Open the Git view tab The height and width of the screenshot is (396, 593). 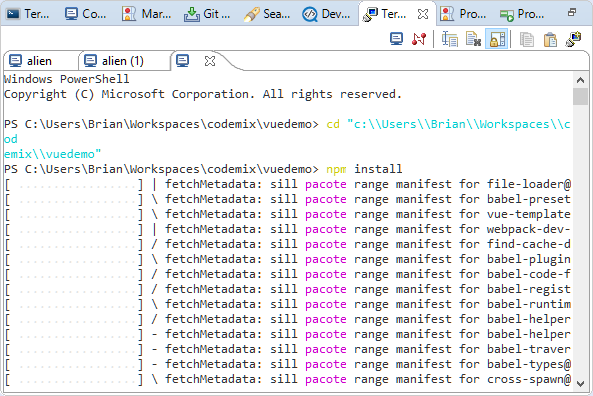click(x=207, y=14)
